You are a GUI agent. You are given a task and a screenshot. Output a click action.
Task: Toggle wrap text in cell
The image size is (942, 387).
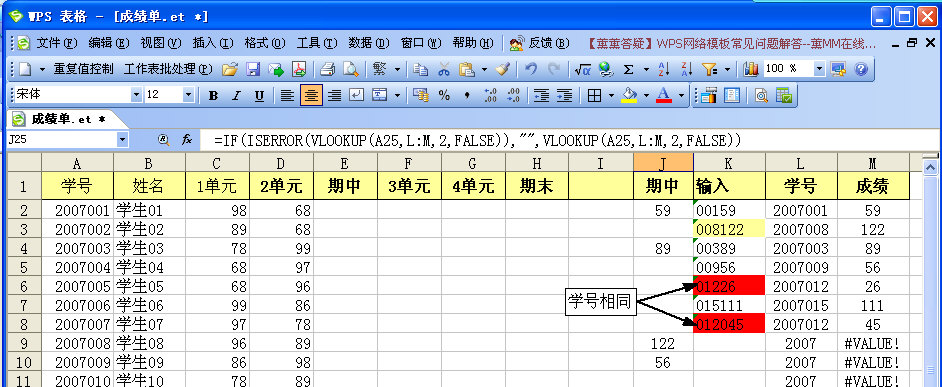pyautogui.click(x=357, y=95)
